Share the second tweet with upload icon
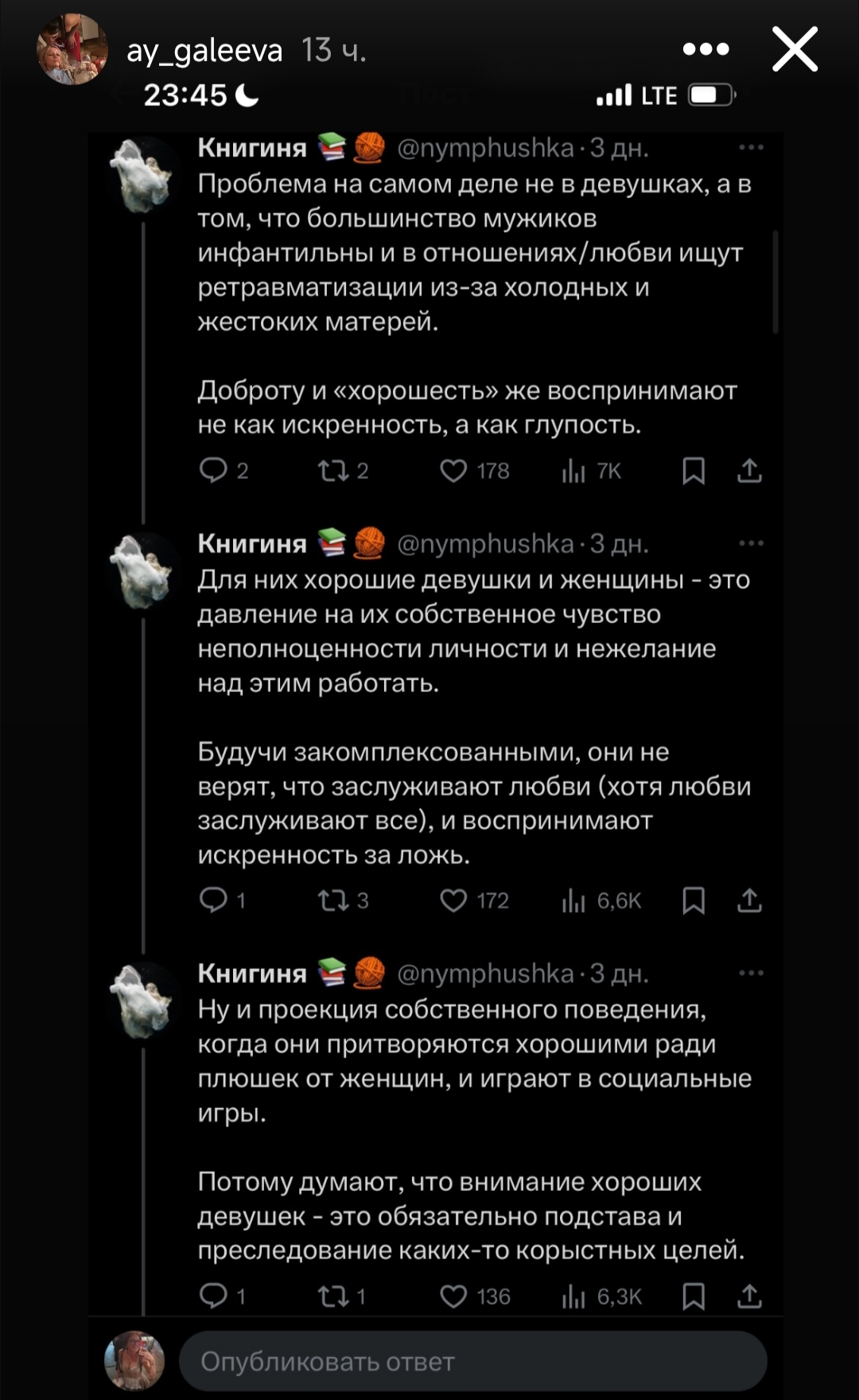 749,900
